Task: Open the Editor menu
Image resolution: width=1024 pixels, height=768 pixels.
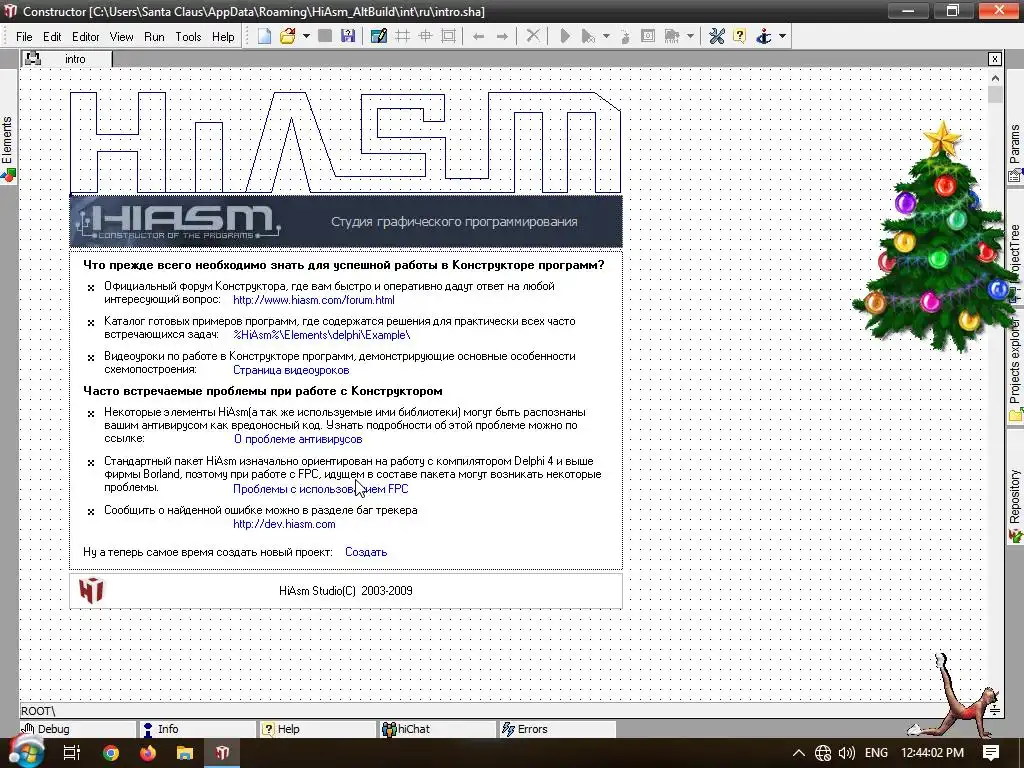Action: click(86, 37)
